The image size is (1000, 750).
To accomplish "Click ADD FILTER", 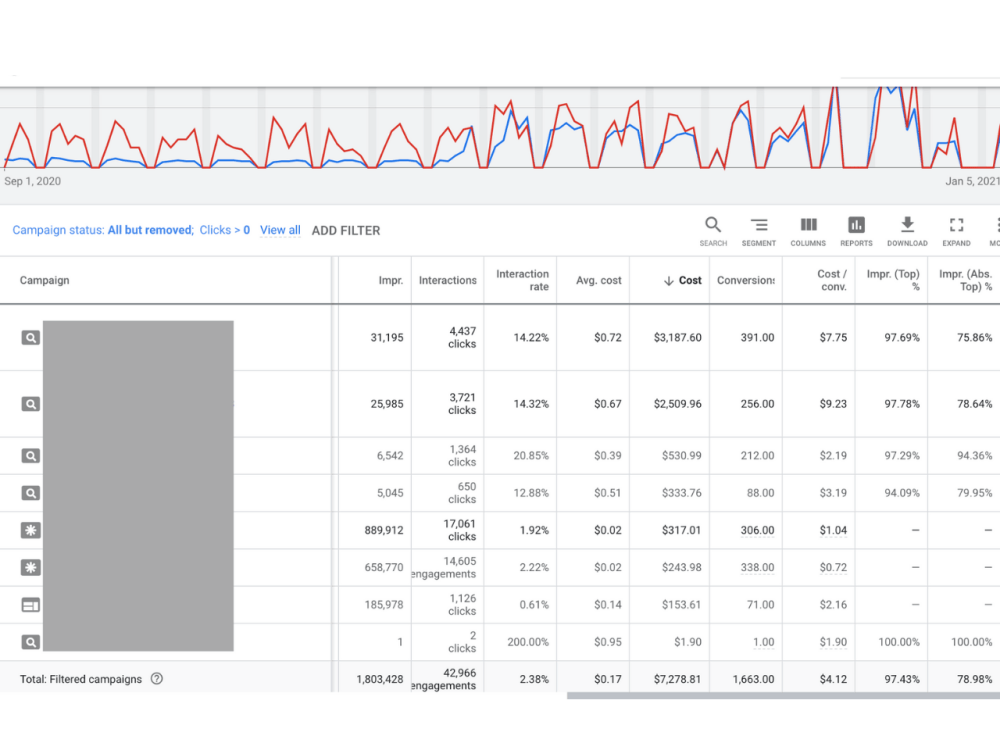I will (x=346, y=231).
